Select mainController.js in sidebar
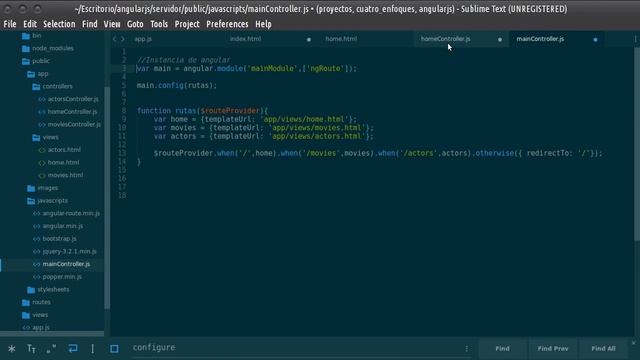This screenshot has height=360, width=640. [x=62, y=264]
